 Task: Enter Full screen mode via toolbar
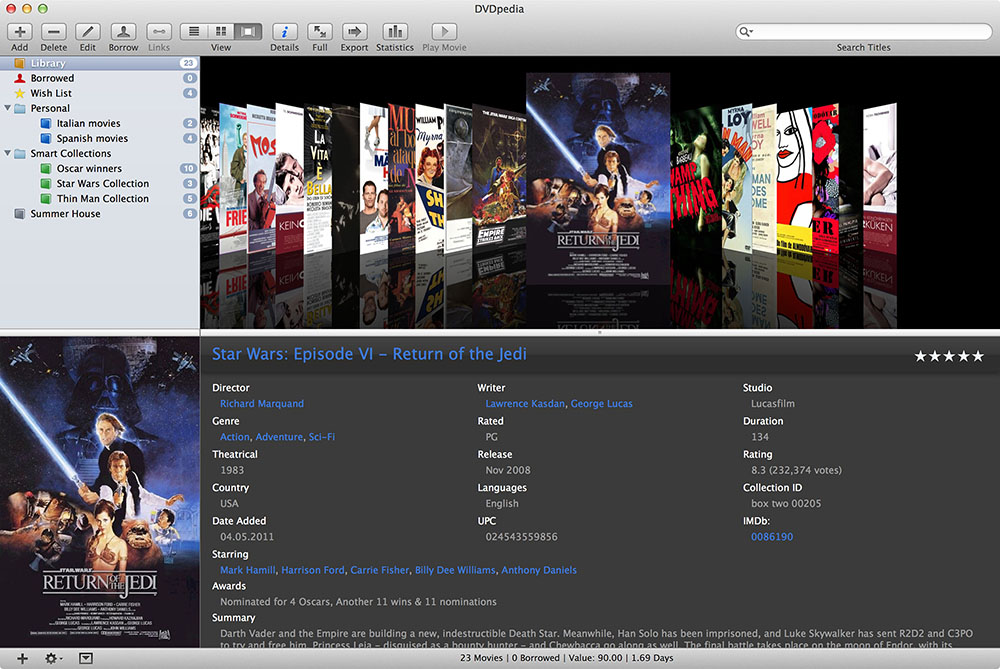320,32
